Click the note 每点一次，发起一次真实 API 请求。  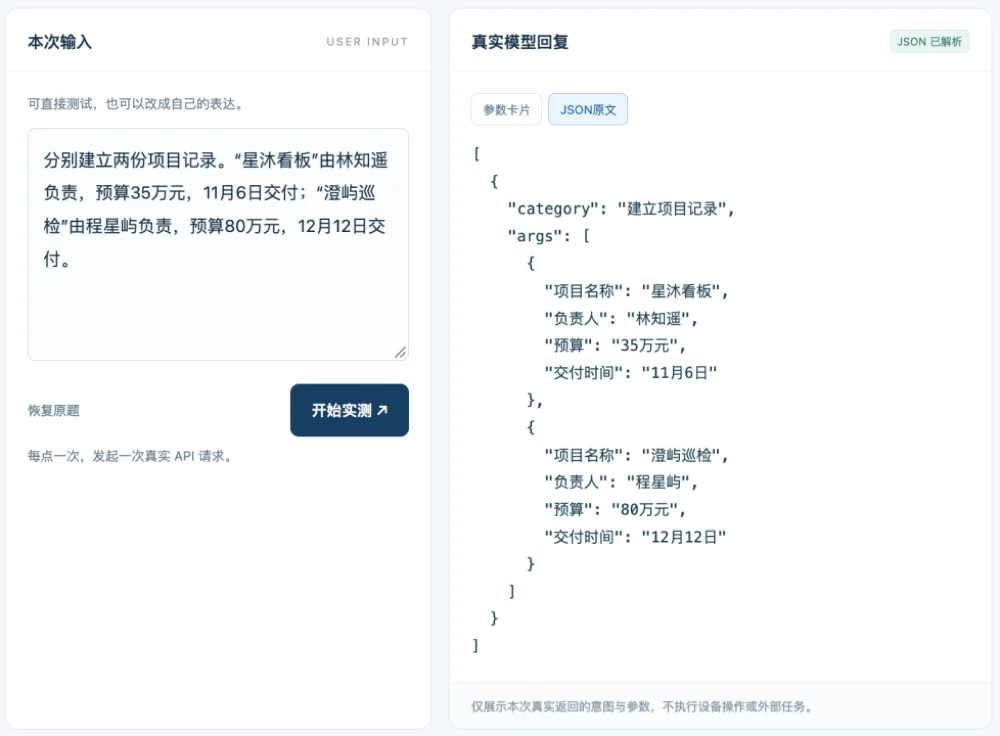point(132,456)
